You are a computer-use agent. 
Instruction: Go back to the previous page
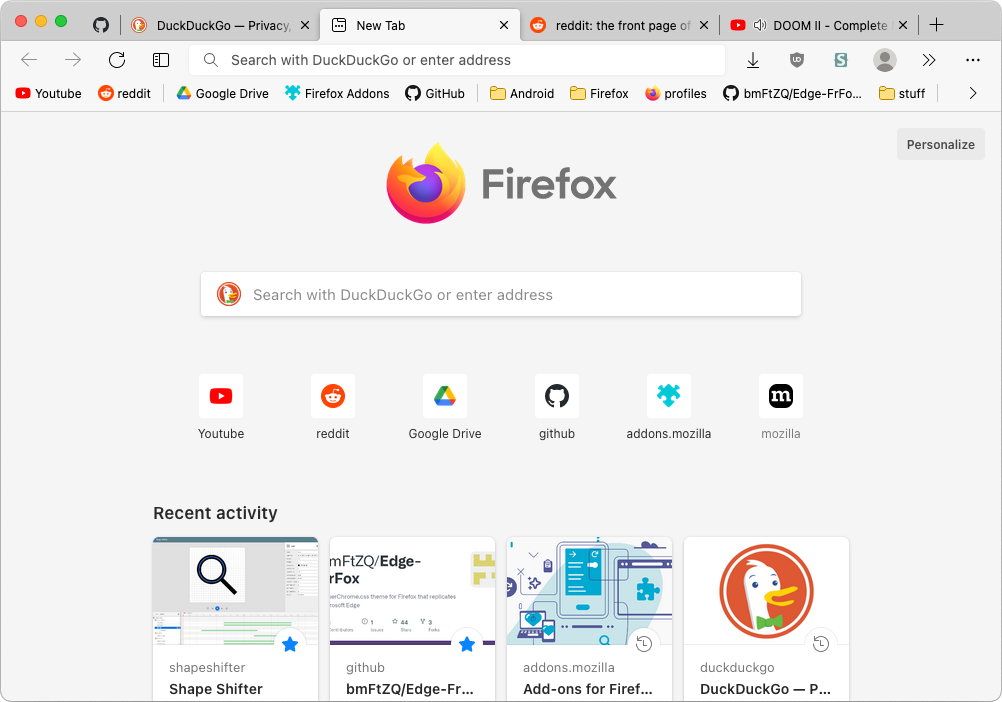(x=29, y=60)
